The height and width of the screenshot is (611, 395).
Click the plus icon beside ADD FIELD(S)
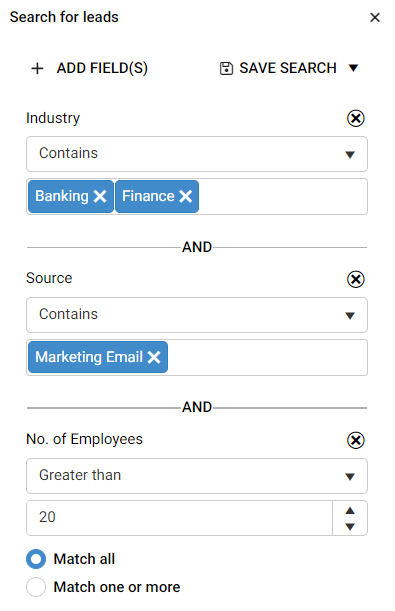click(37, 68)
